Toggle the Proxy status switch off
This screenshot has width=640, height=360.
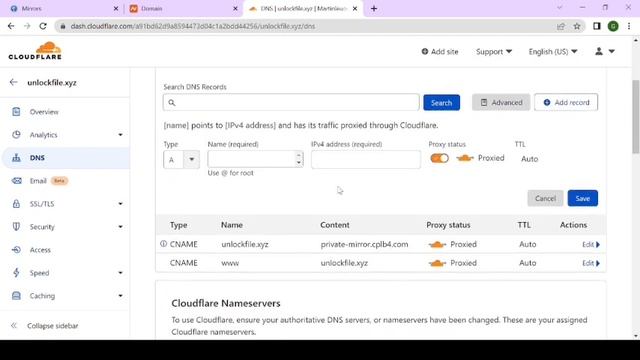(x=439, y=158)
